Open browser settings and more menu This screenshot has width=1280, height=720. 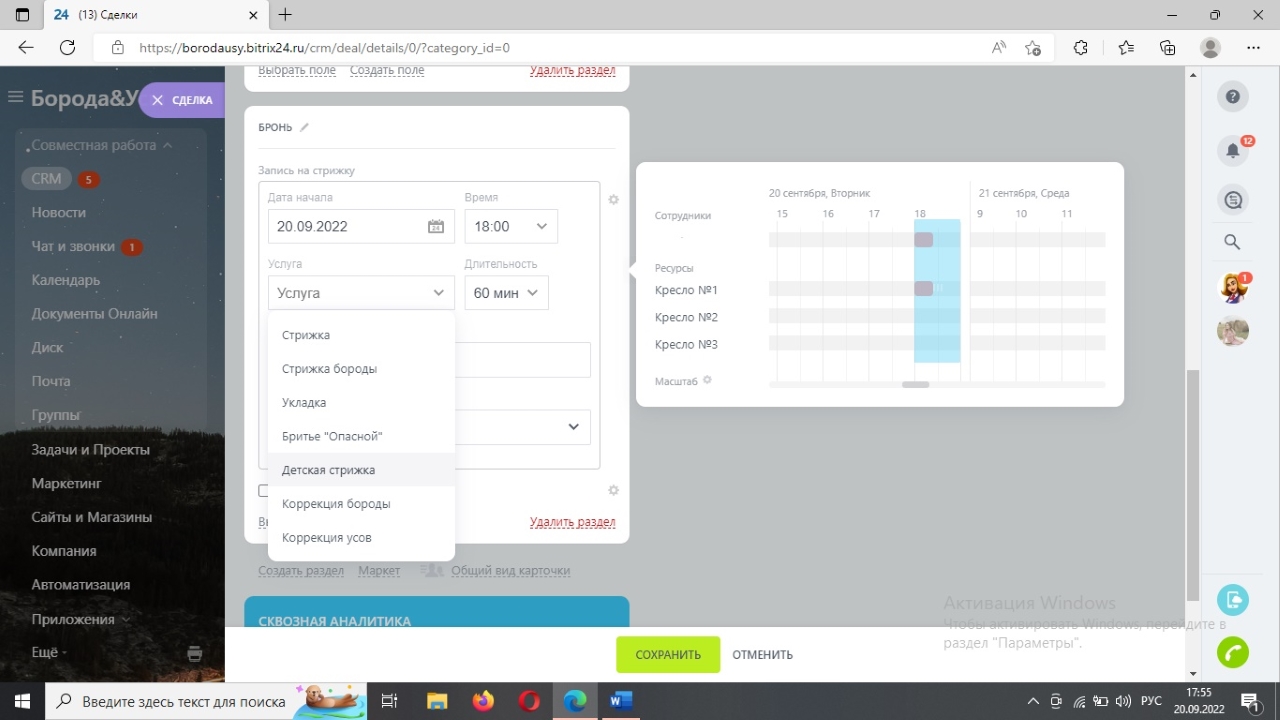pyautogui.click(x=1254, y=47)
